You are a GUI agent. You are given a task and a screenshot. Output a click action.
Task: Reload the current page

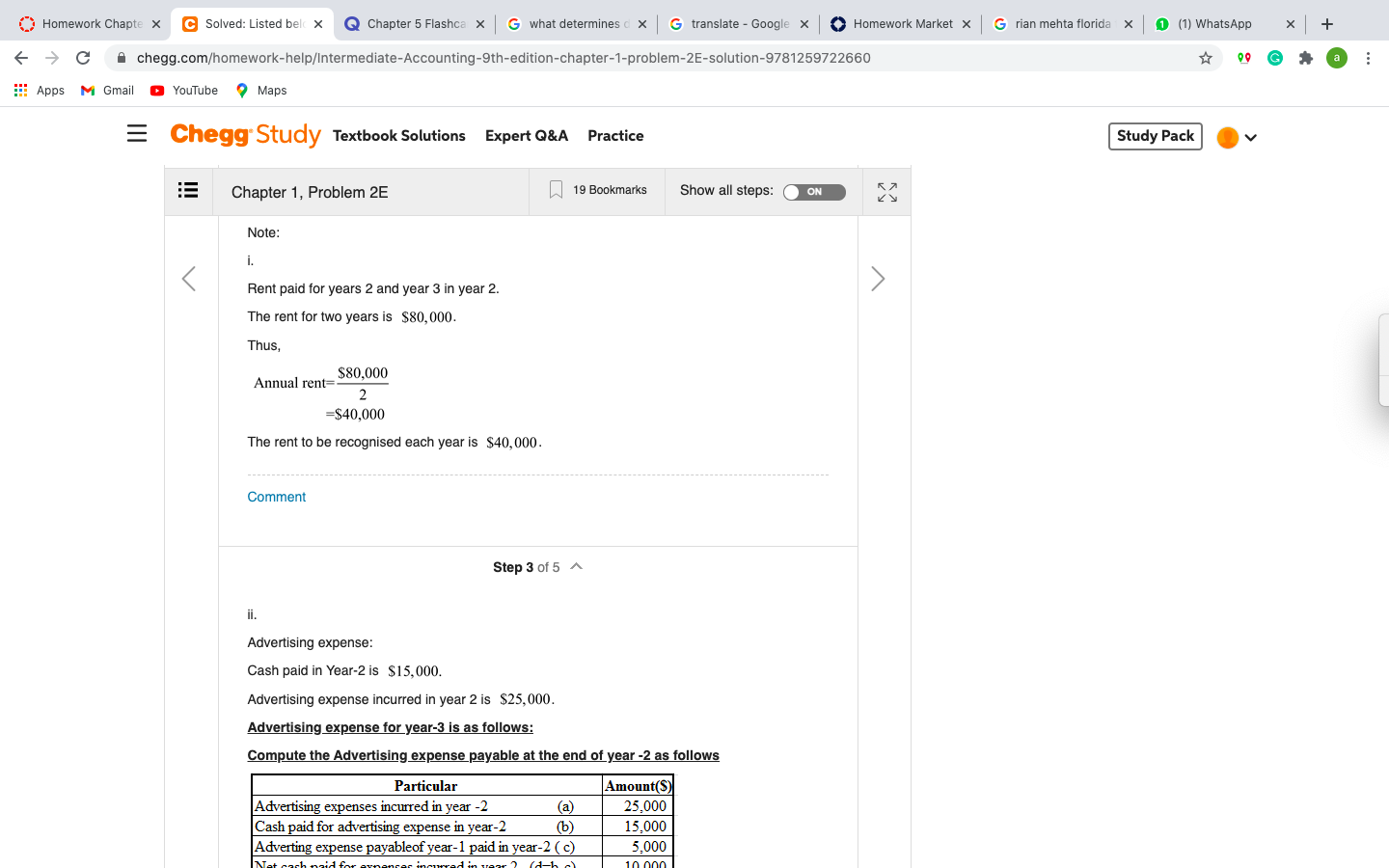[x=83, y=58]
